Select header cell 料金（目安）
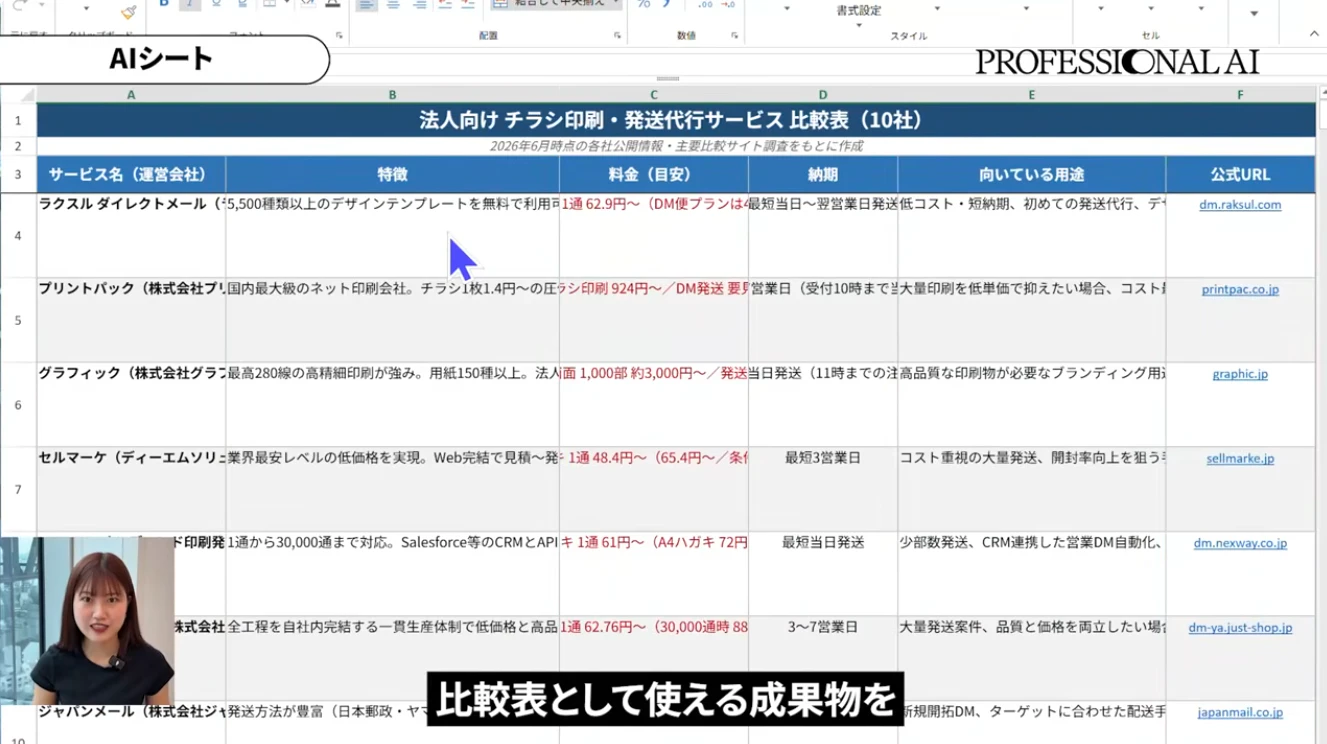 (x=654, y=174)
